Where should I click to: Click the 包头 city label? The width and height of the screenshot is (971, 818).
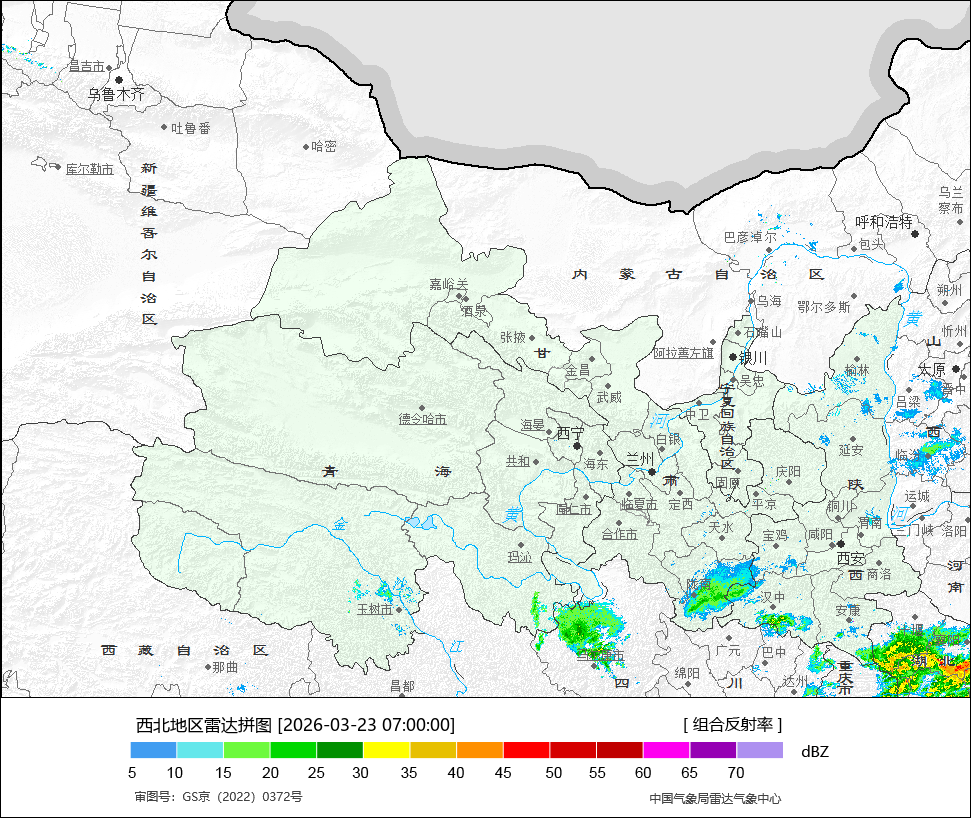872,245
